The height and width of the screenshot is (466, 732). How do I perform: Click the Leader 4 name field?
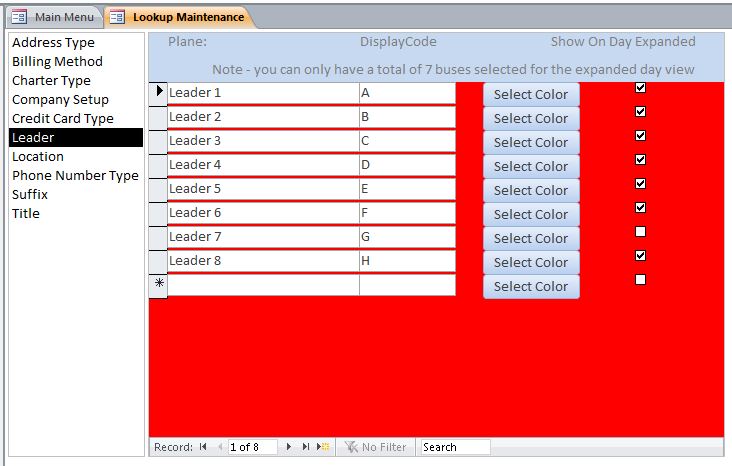click(x=263, y=165)
